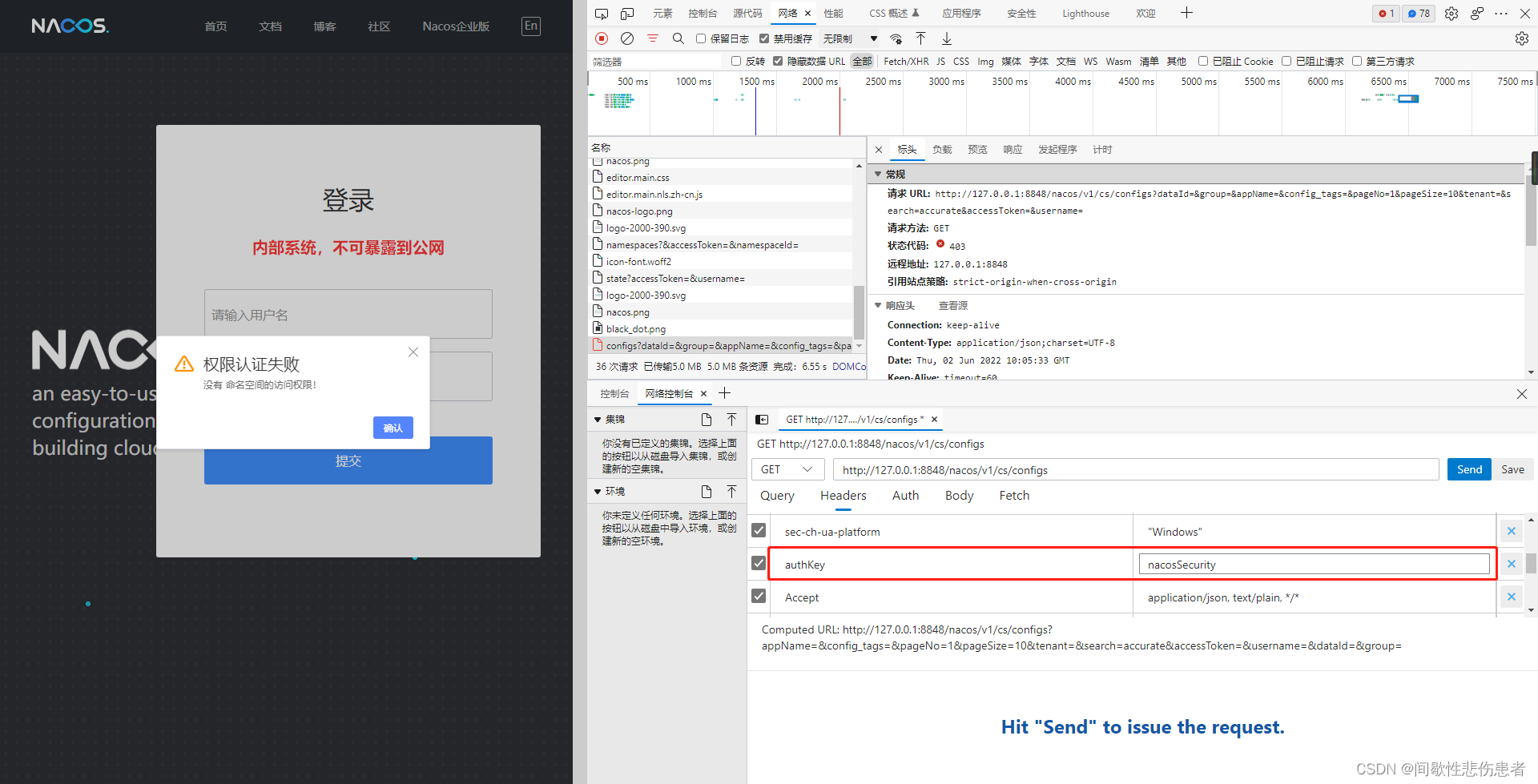The width and height of the screenshot is (1538, 784).
Task: Click the feedback/send icon in DevTools top bar
Action: click(1476, 14)
